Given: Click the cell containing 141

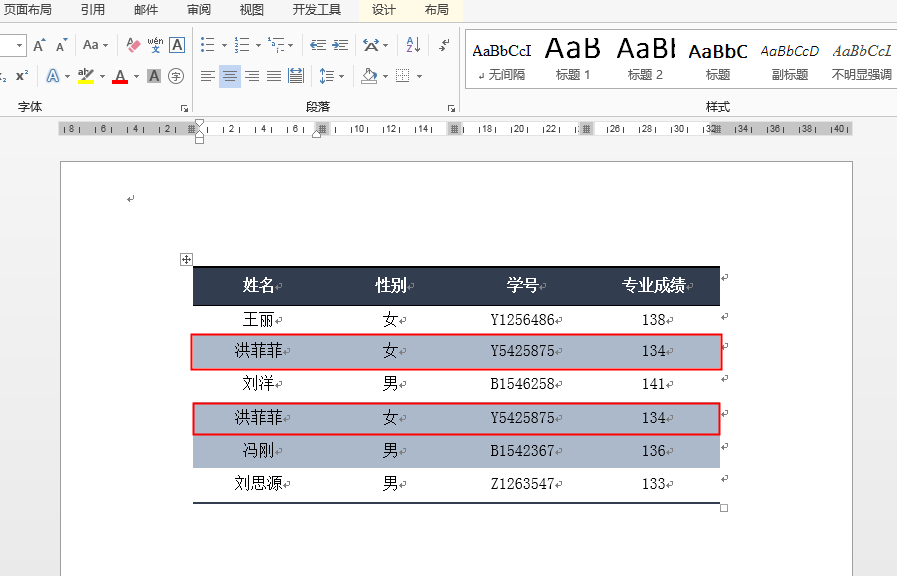Looking at the screenshot, I should [654, 384].
